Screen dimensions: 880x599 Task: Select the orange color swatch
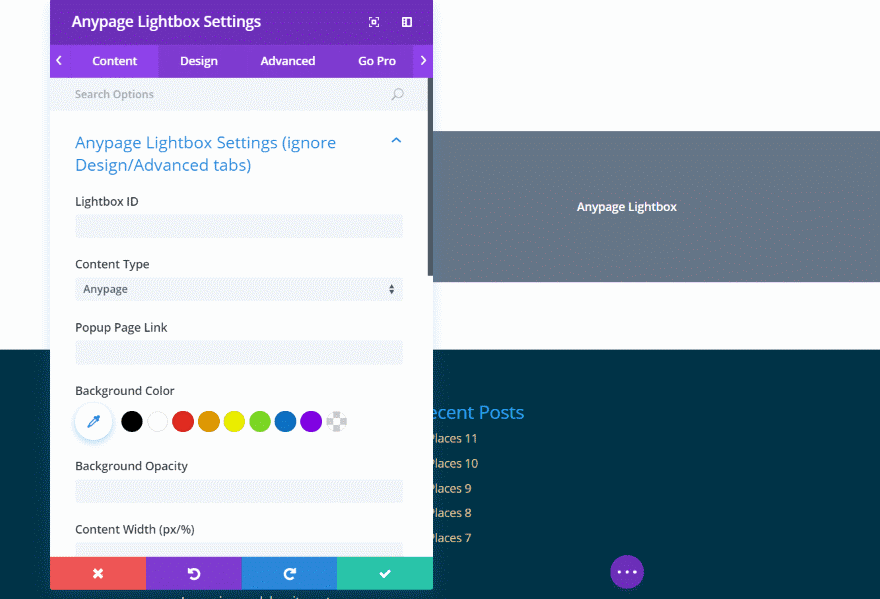(x=209, y=421)
